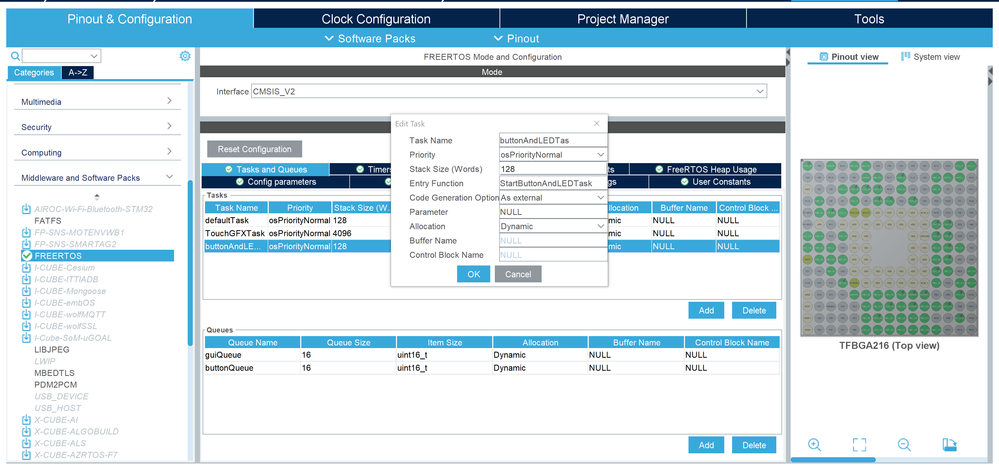Click download icon beside X-CUBE-ALS

pyautogui.click(x=26, y=443)
